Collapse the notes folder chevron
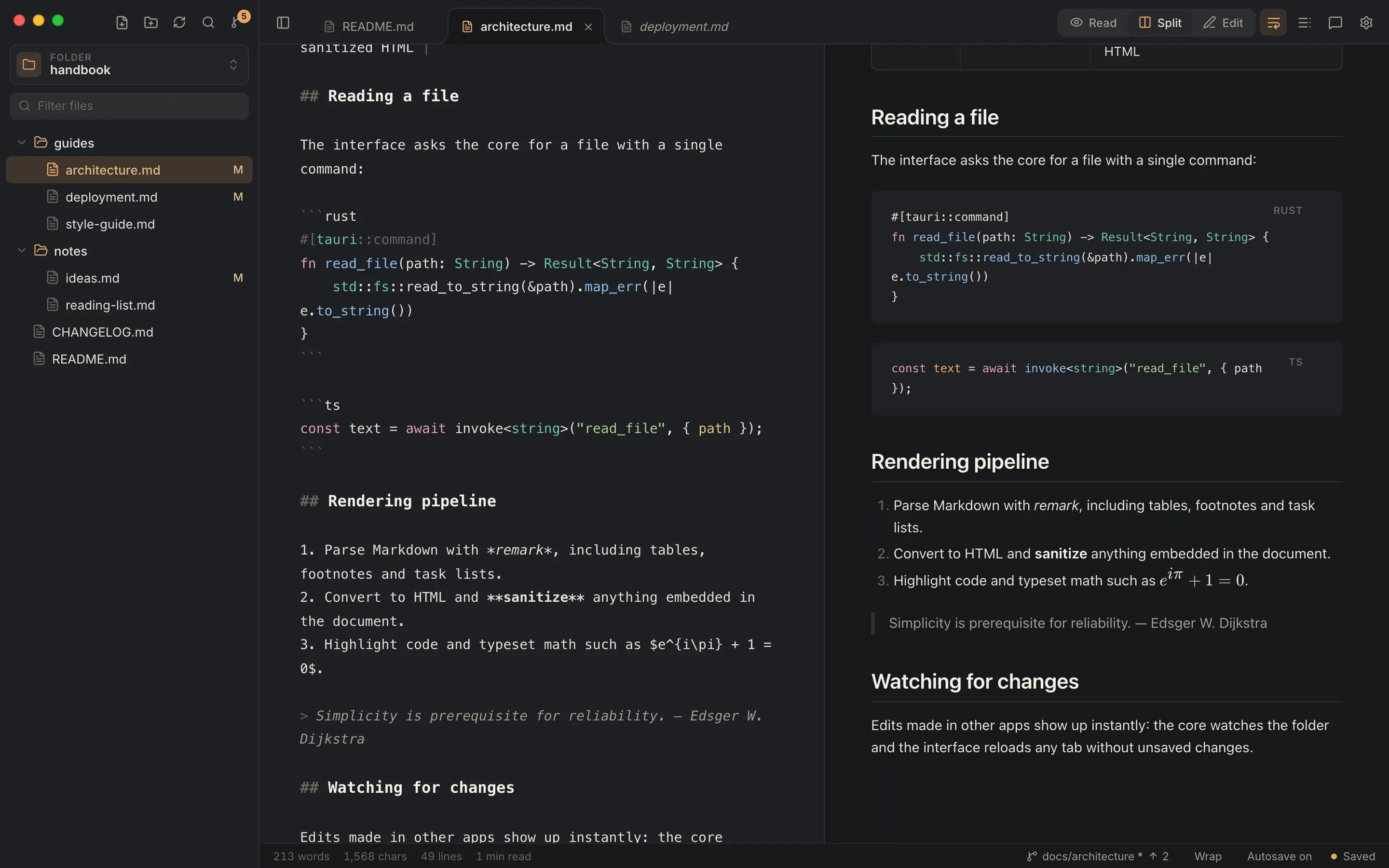The image size is (1389, 868). coord(22,251)
